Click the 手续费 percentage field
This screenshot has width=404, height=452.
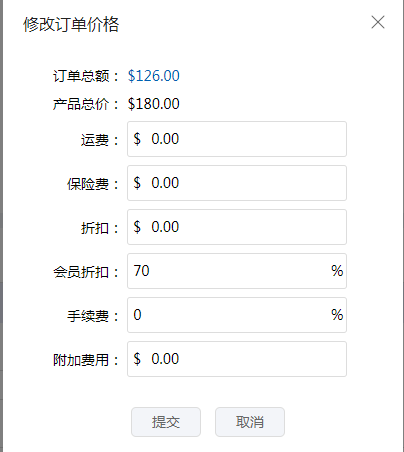point(237,315)
